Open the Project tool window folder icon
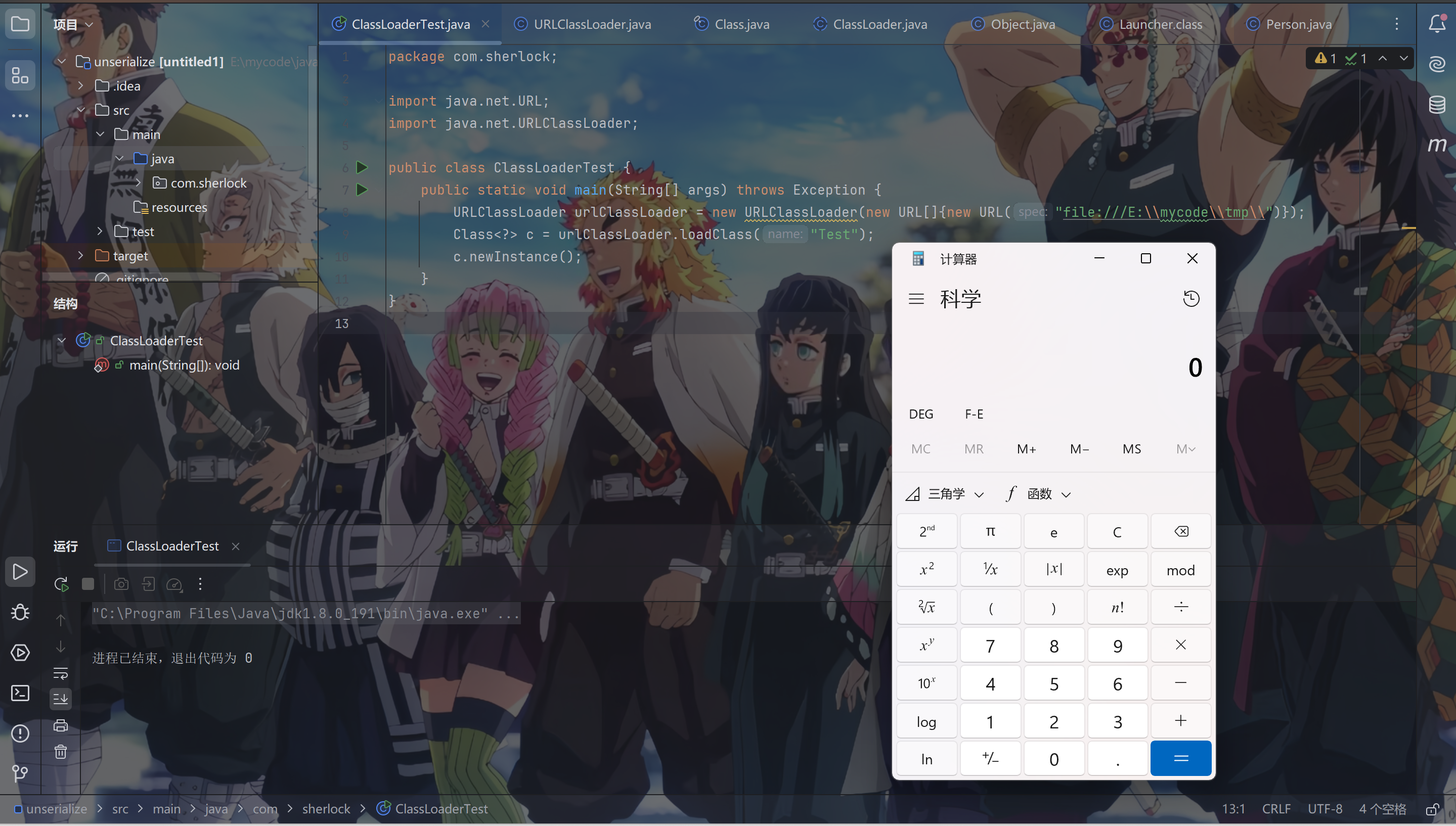 (20, 24)
